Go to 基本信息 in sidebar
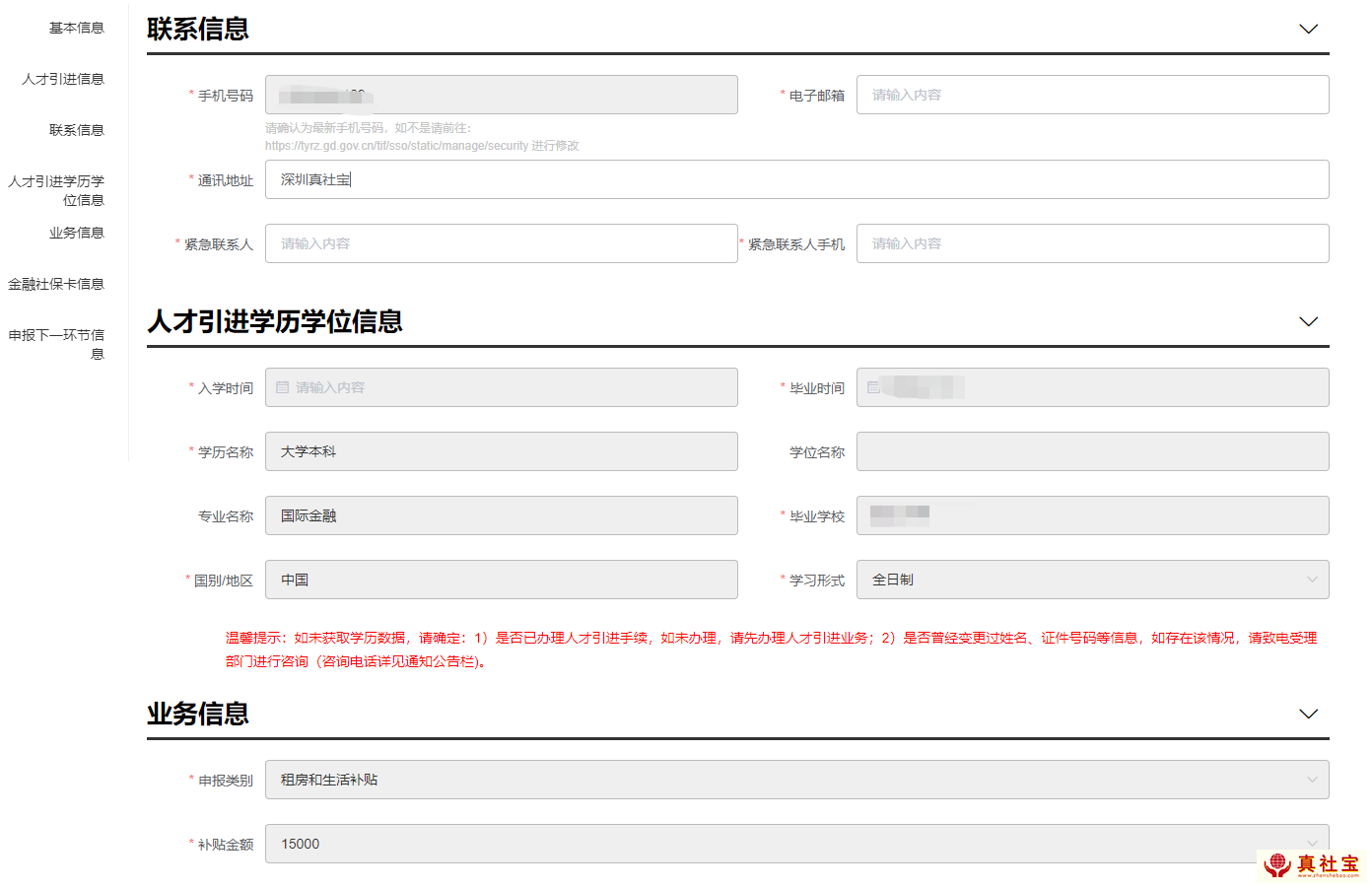This screenshot has height=888, width=1372. pyautogui.click(x=76, y=29)
